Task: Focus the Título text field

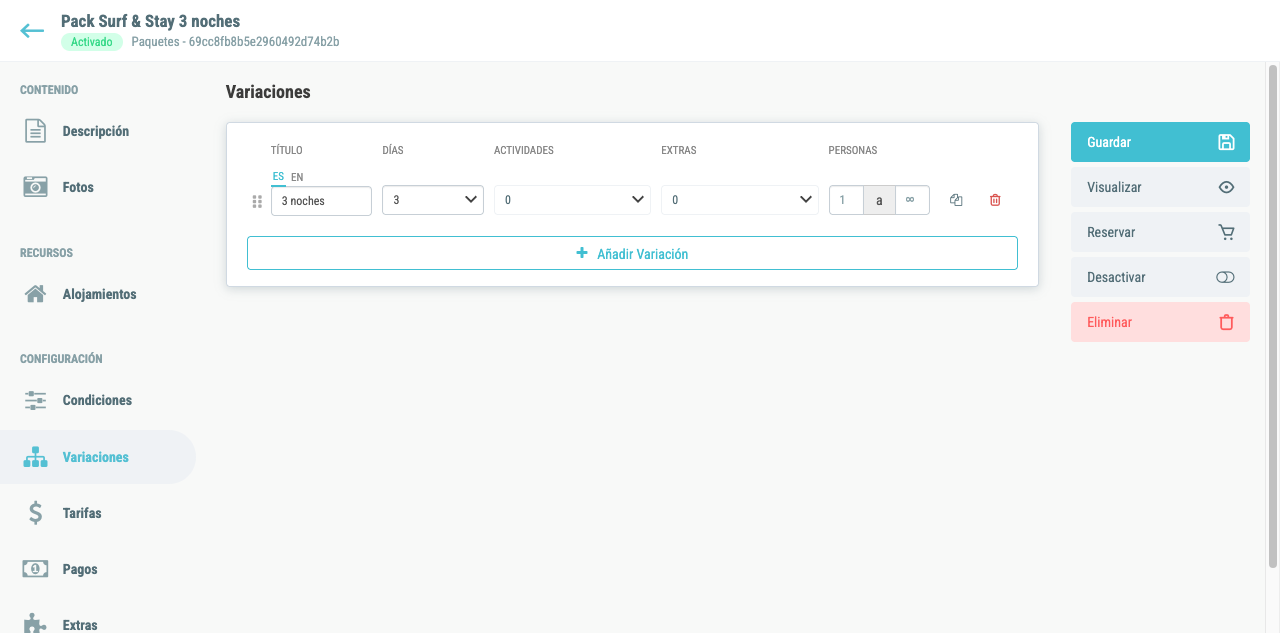Action: 321,201
